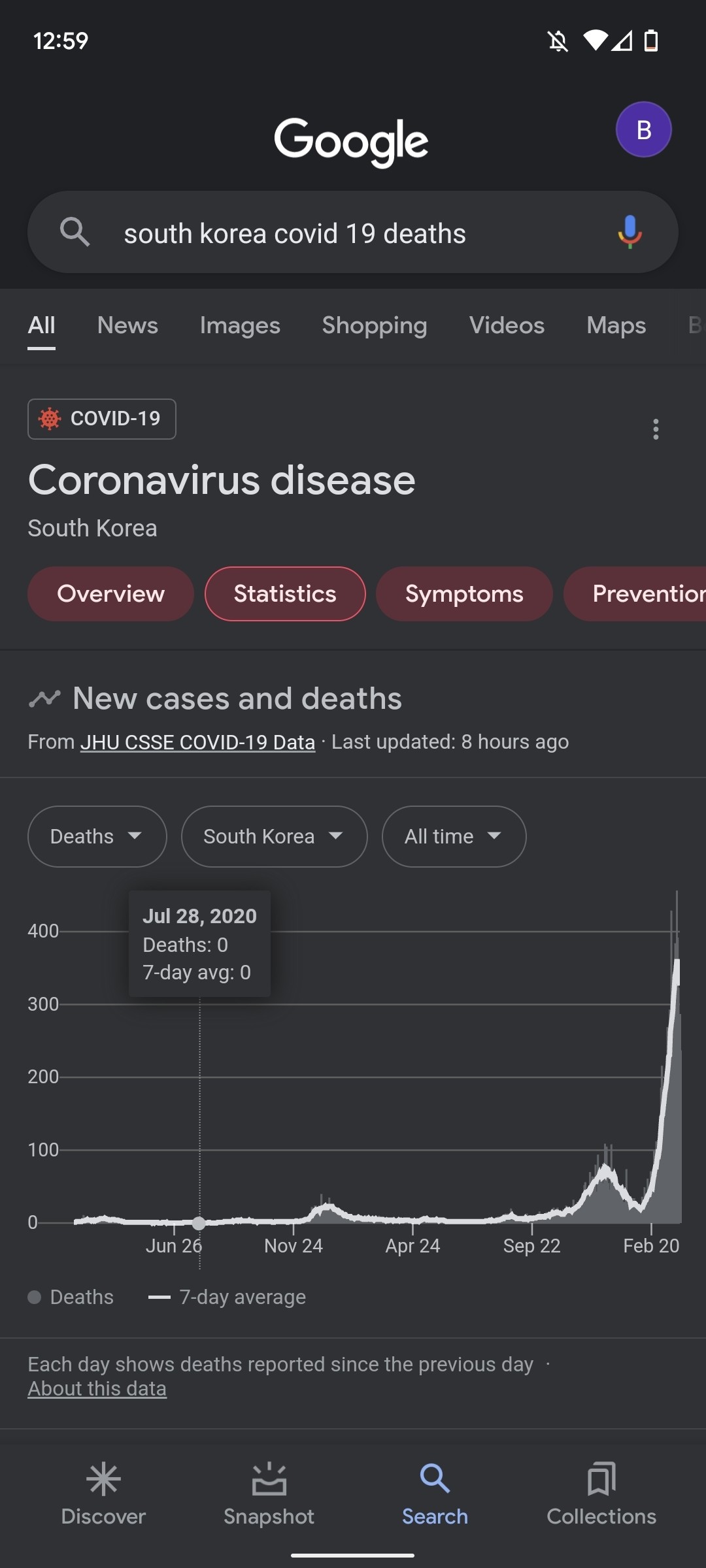
Task: Switch to the Images results tab
Action: 240,325
